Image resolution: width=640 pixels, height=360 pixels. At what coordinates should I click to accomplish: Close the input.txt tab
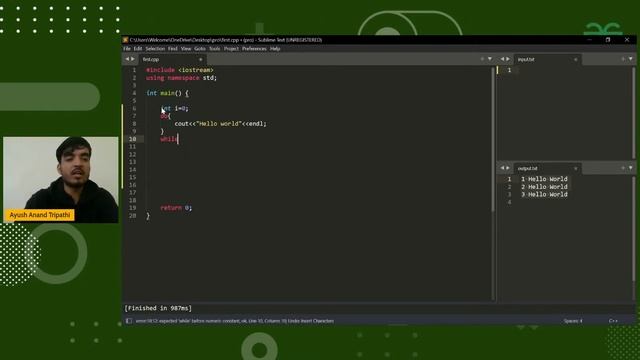(576, 60)
